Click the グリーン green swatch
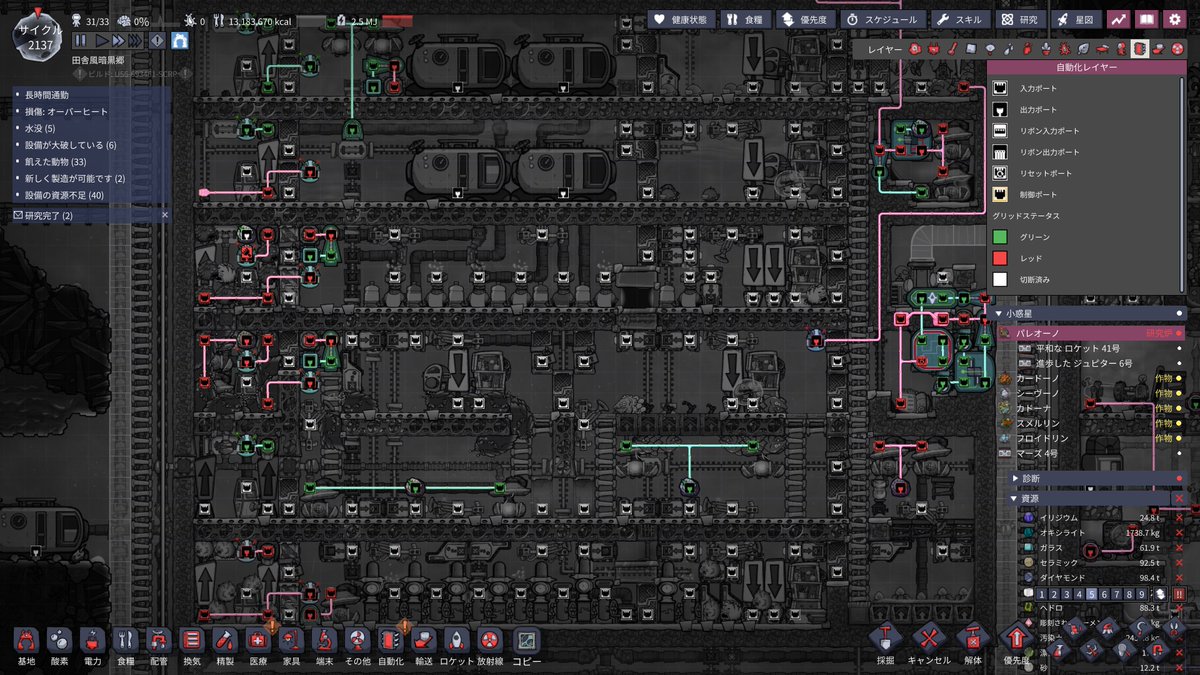This screenshot has height=675, width=1200. click(x=1000, y=237)
